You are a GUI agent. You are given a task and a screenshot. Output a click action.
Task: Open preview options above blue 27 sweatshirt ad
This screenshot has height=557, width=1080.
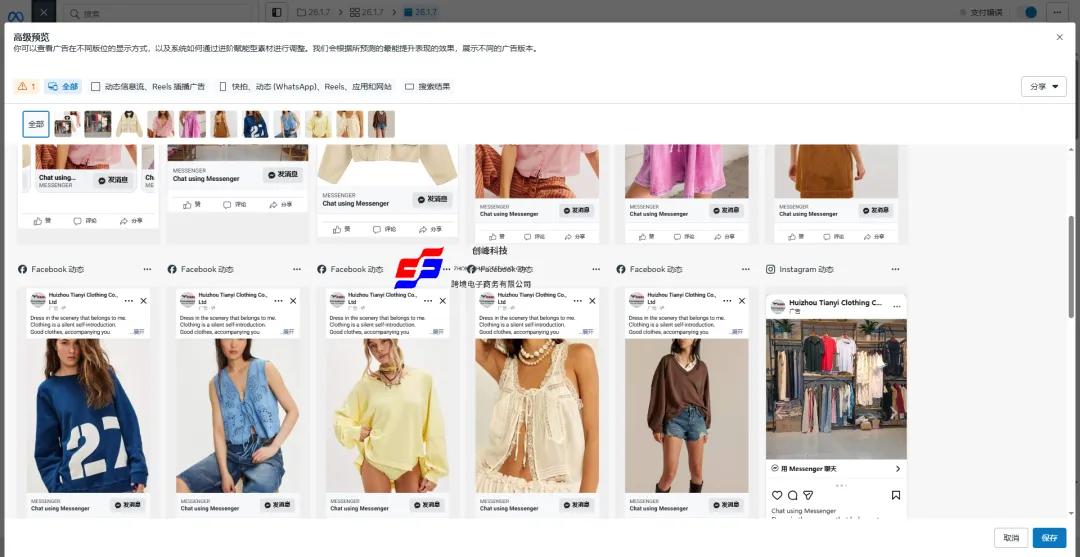tap(147, 269)
